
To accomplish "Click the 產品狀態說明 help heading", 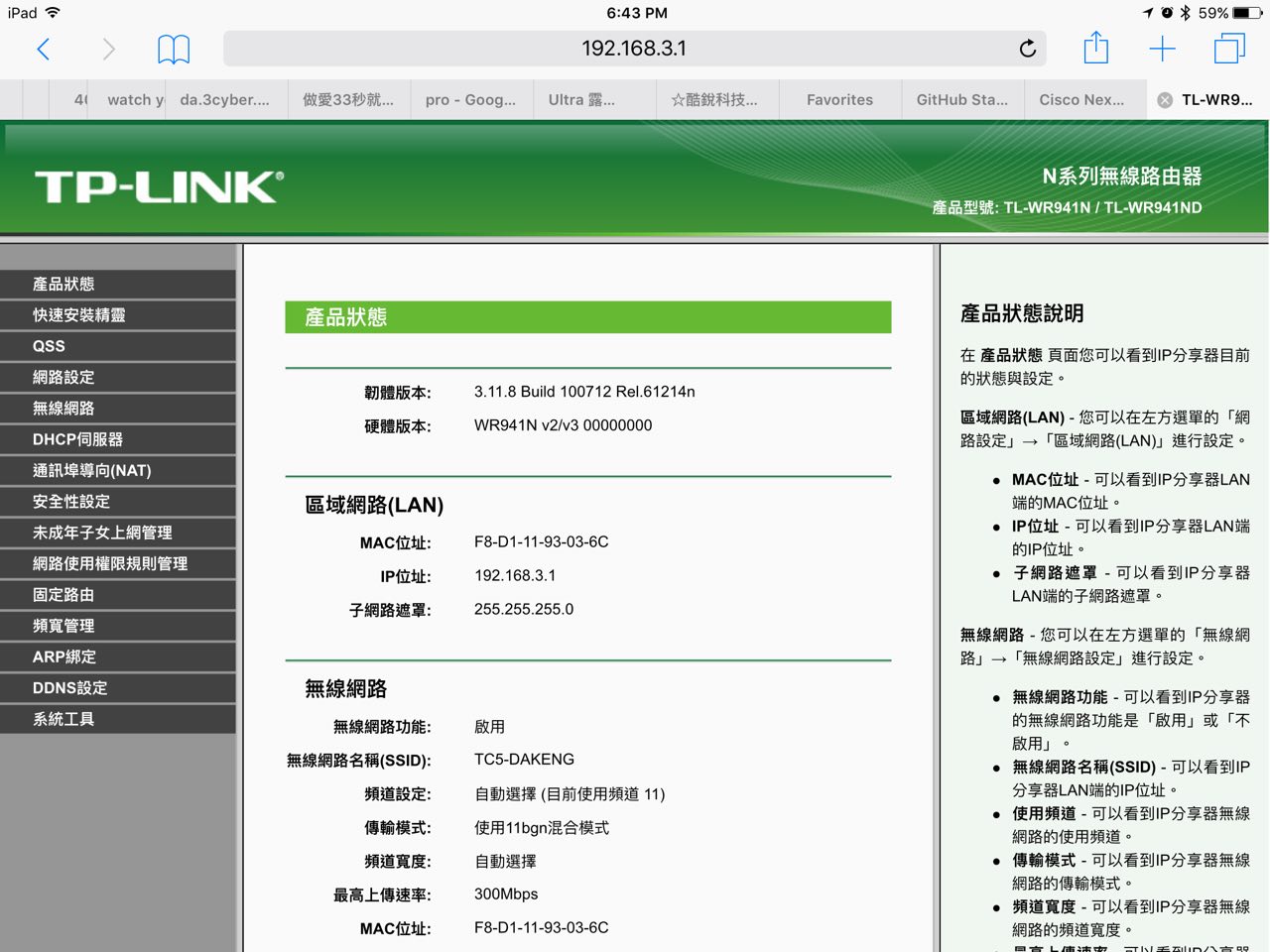I will point(1022,313).
